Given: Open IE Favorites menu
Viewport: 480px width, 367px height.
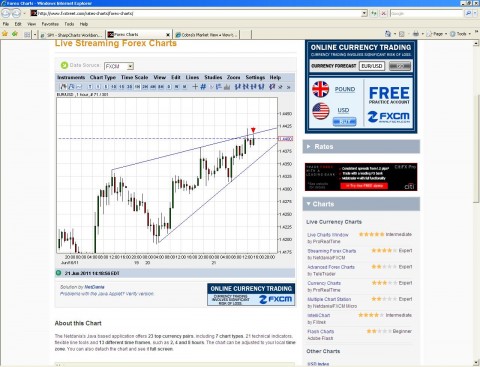Looking at the screenshot, I should click(50, 24).
